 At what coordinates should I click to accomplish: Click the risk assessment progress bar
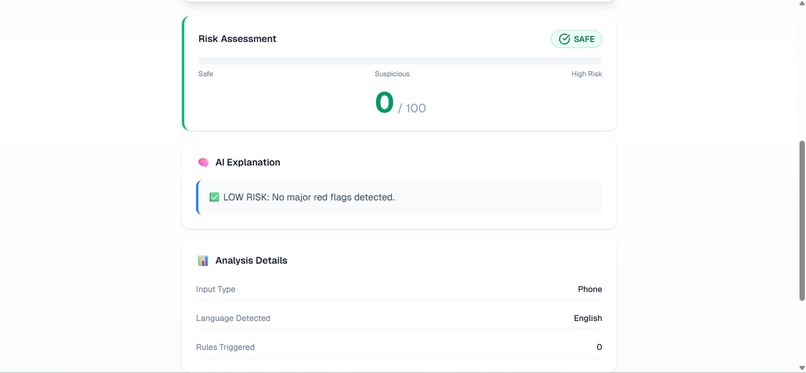(x=400, y=61)
